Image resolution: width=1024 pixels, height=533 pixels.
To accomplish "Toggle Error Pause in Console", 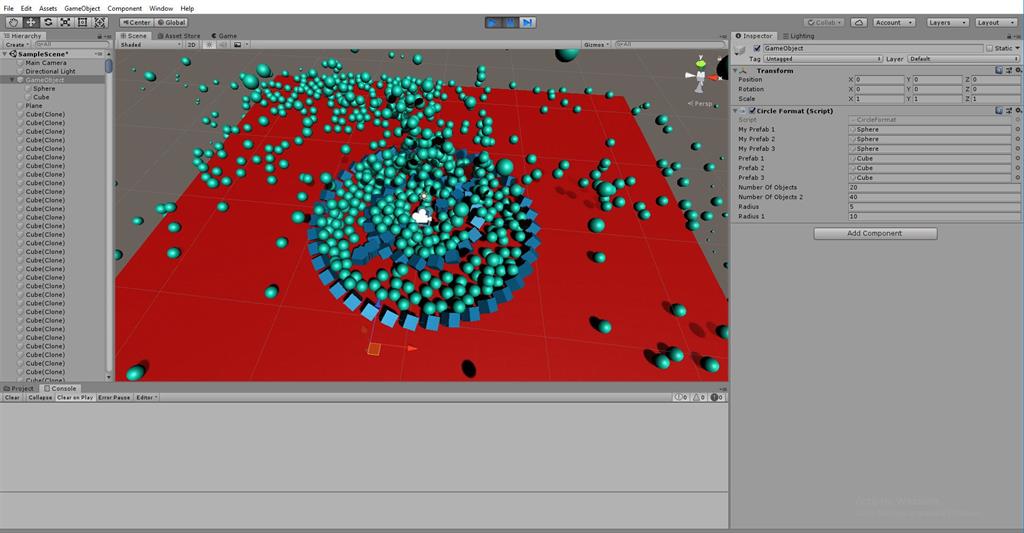I will (x=114, y=397).
